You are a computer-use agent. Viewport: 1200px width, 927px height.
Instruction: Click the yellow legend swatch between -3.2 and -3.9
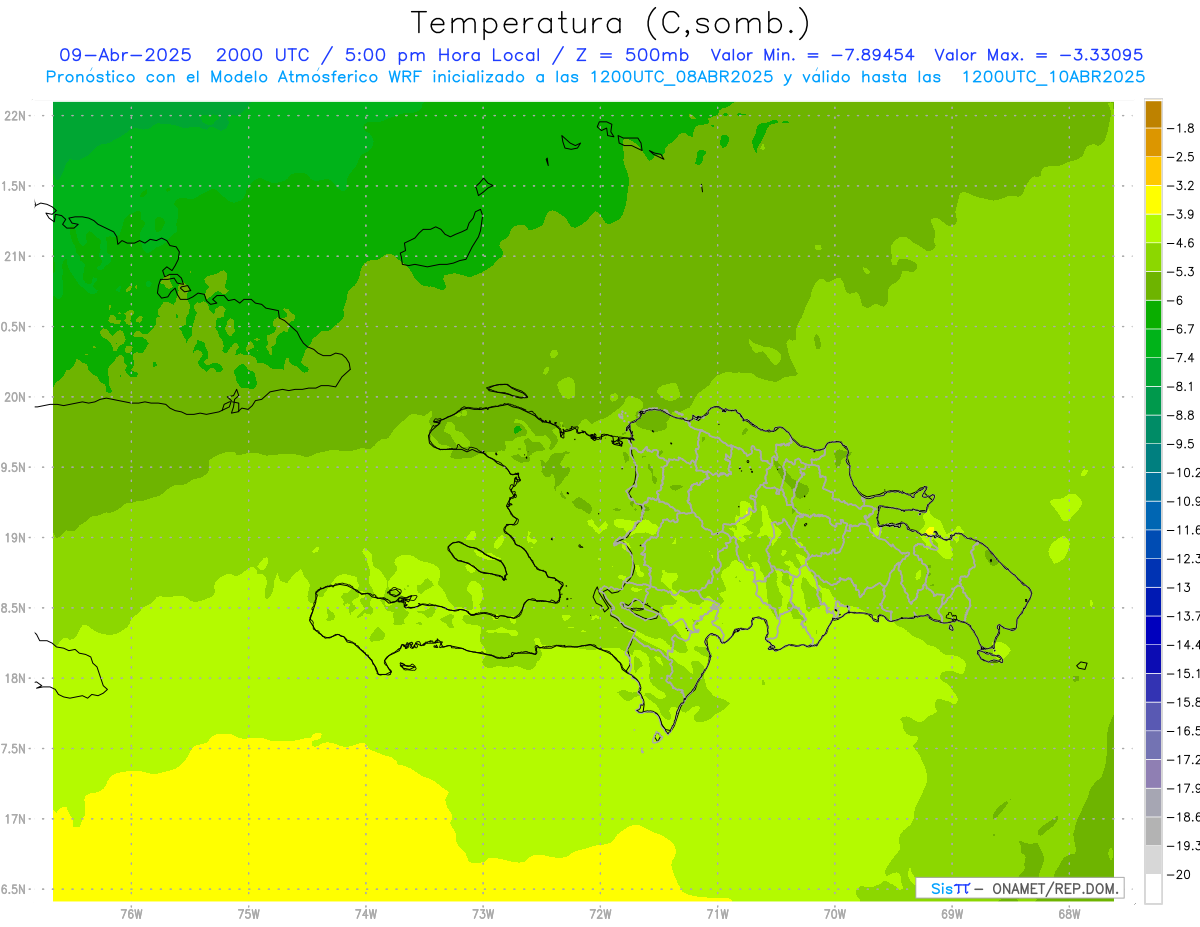[1153, 200]
